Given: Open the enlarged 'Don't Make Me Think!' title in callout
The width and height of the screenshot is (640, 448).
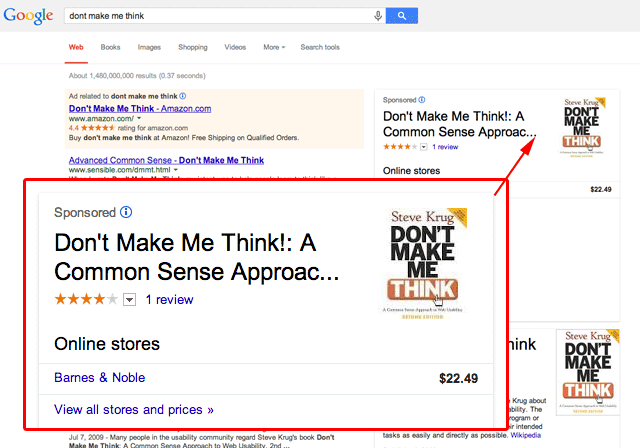Looking at the screenshot, I should click(x=196, y=257).
